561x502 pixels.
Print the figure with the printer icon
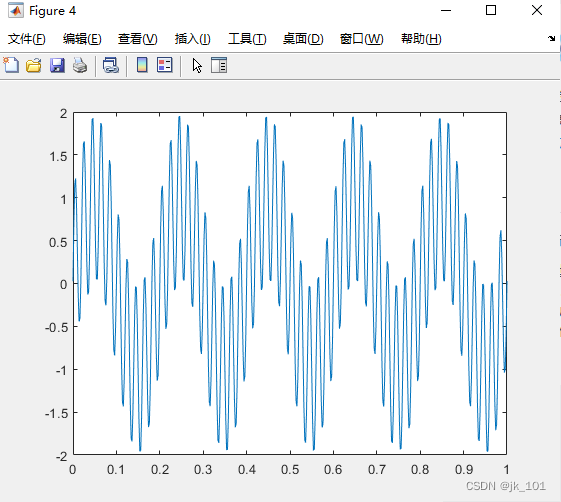[x=80, y=65]
